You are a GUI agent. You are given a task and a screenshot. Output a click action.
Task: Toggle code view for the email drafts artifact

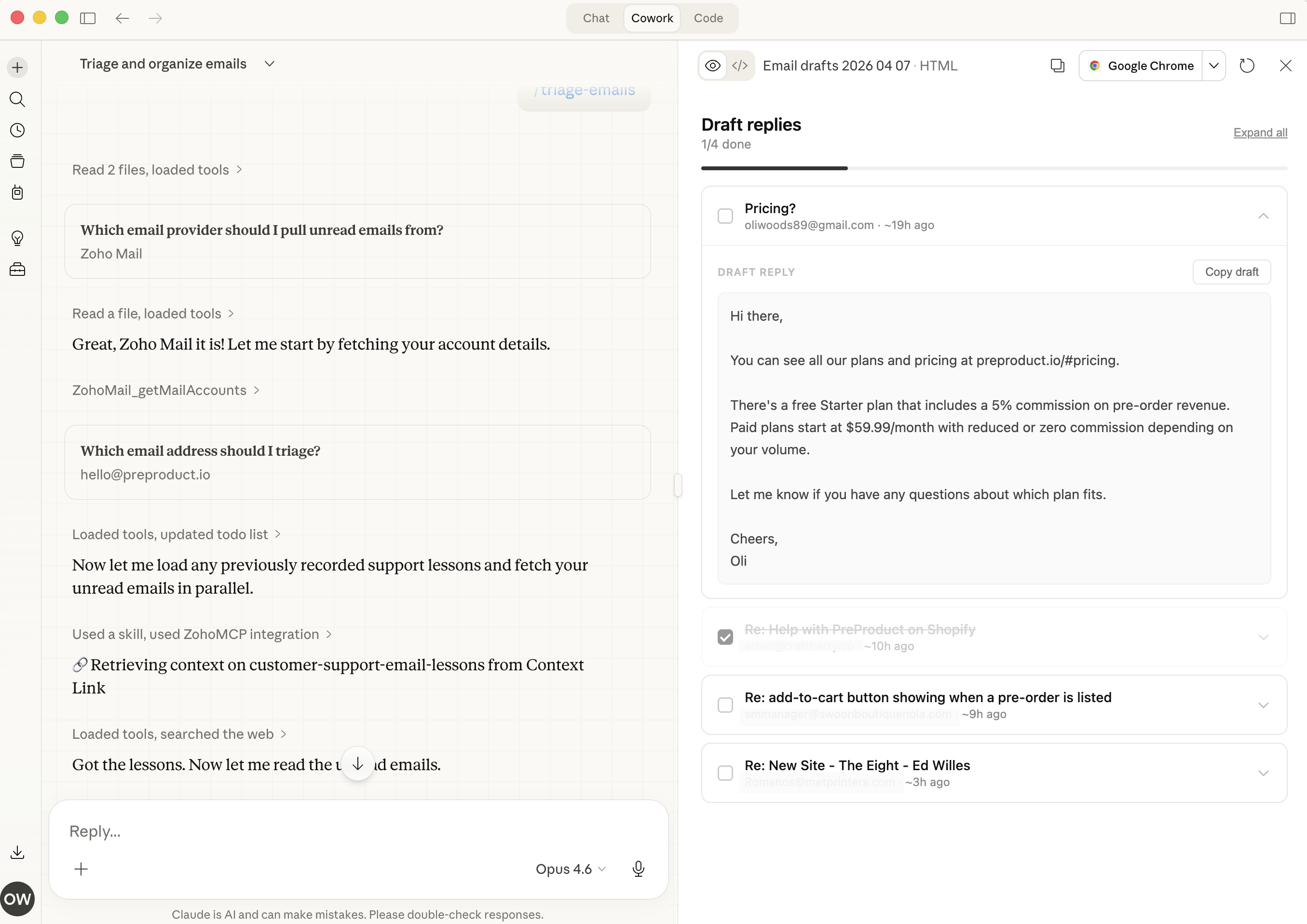[x=740, y=66]
